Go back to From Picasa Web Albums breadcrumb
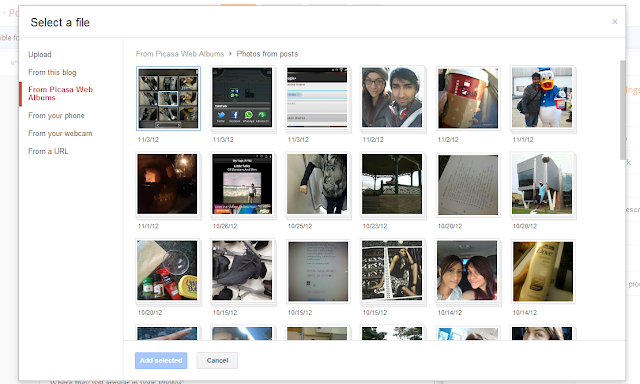The width and height of the screenshot is (640, 384). [180, 54]
